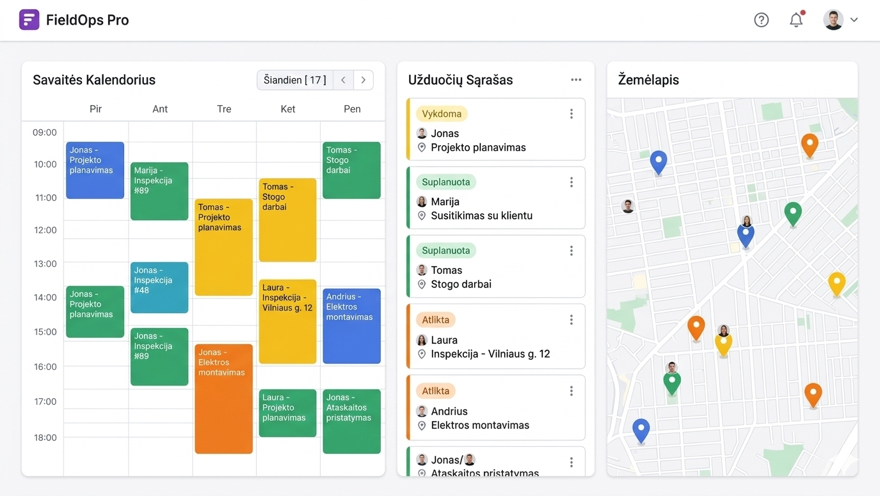Open the notifications bell
The width and height of the screenshot is (880, 496).
coord(796,20)
